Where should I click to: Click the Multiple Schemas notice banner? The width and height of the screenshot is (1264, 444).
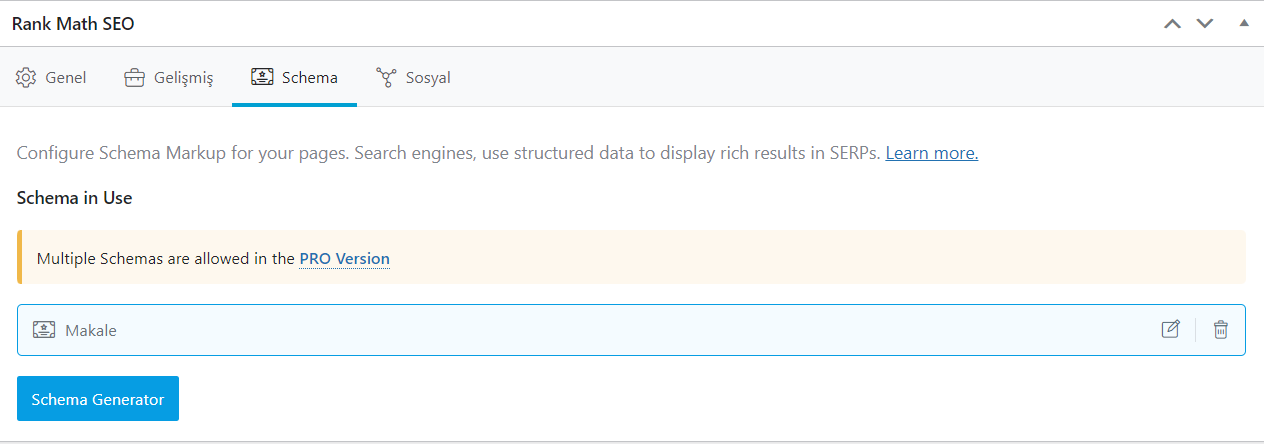pyautogui.click(x=631, y=257)
